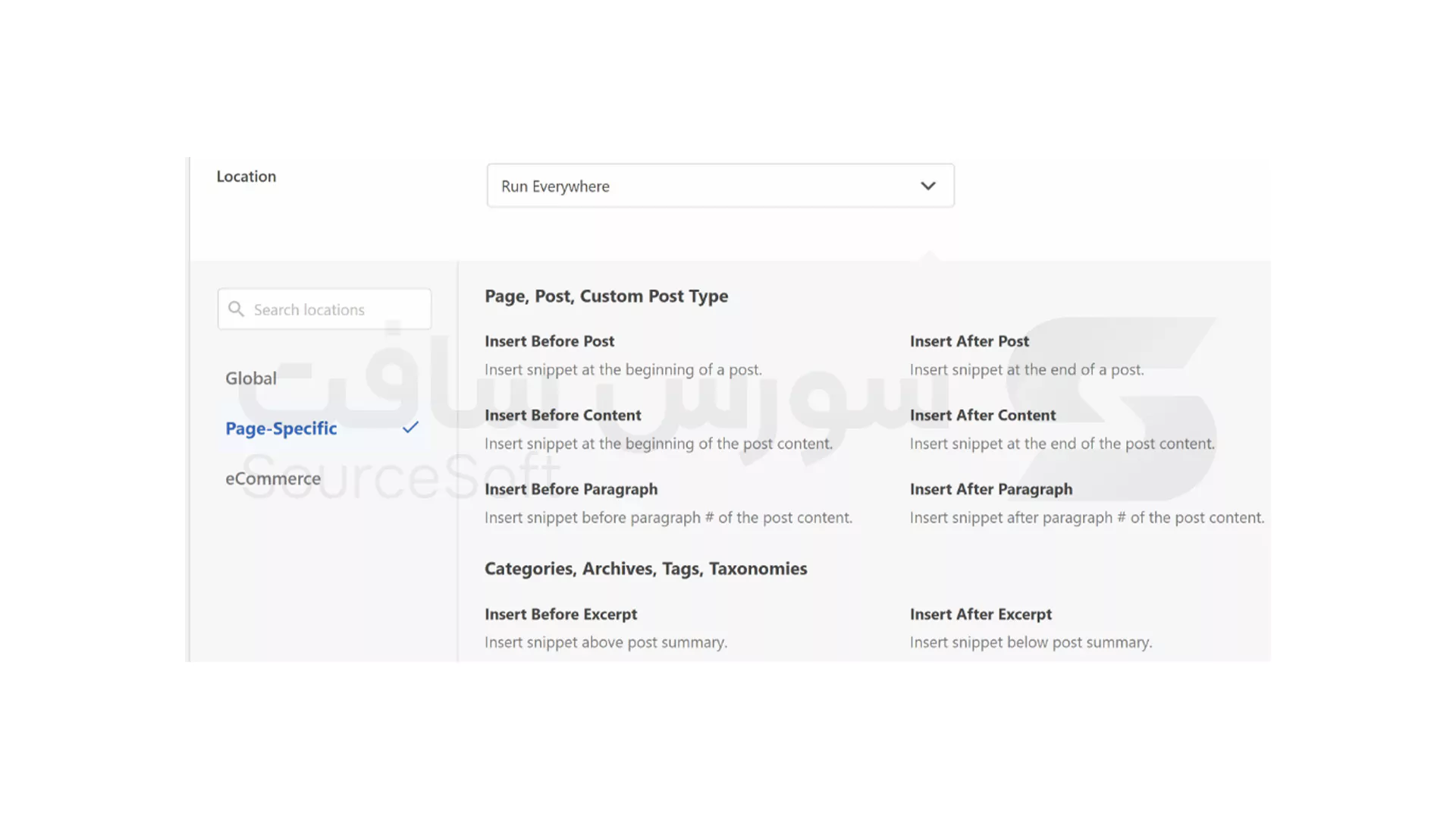The image size is (1456, 819).
Task: Pick Insert After Paragraph option
Action: click(990, 489)
